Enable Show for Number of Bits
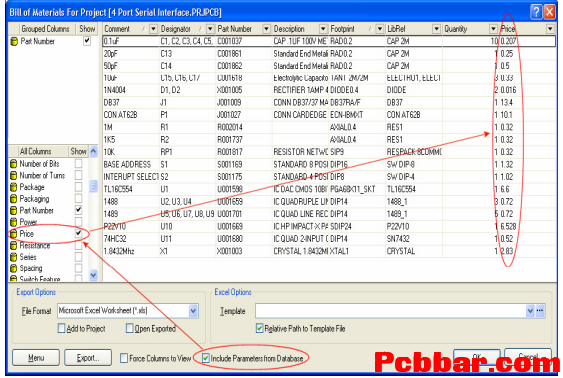Screen dimensions: 563x378 pos(78,164)
